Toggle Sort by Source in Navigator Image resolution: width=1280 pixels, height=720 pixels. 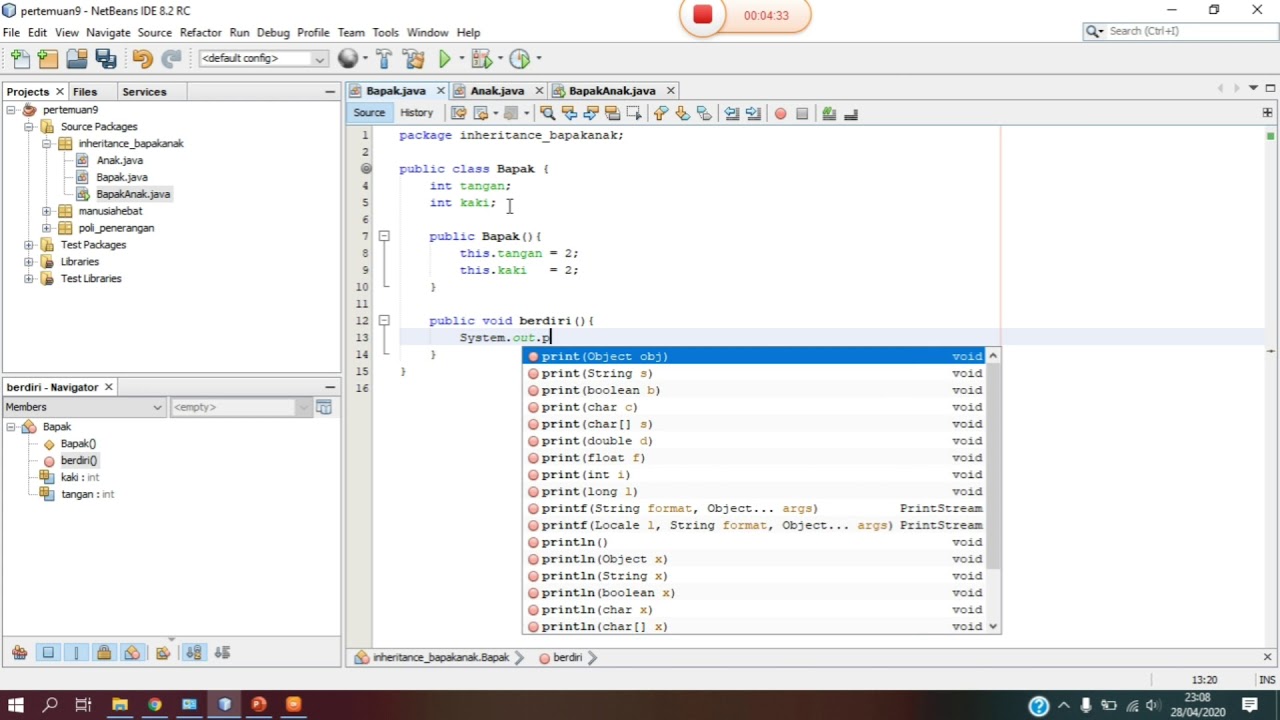point(222,653)
